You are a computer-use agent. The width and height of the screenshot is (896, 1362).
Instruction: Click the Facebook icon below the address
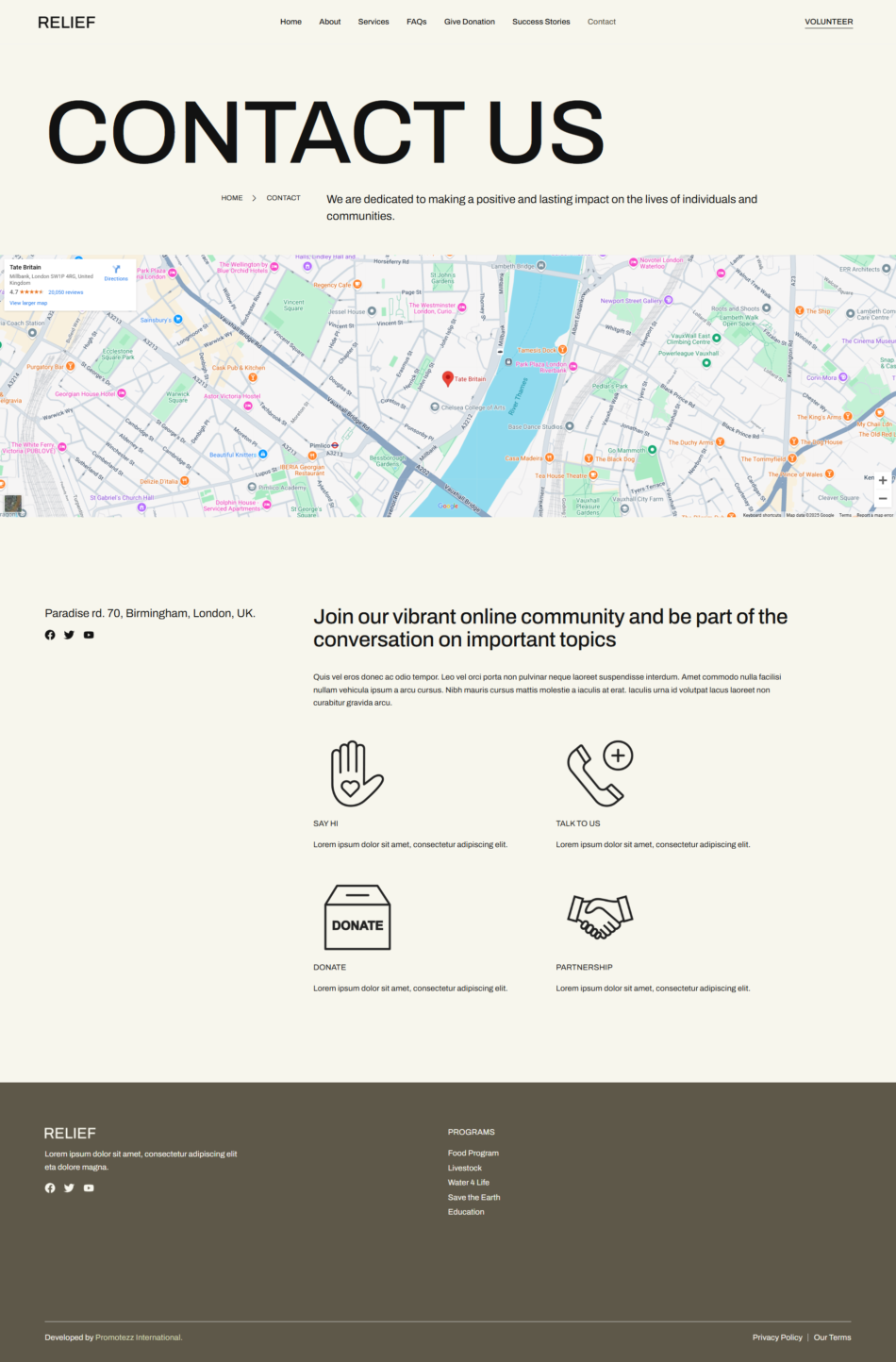click(50, 635)
